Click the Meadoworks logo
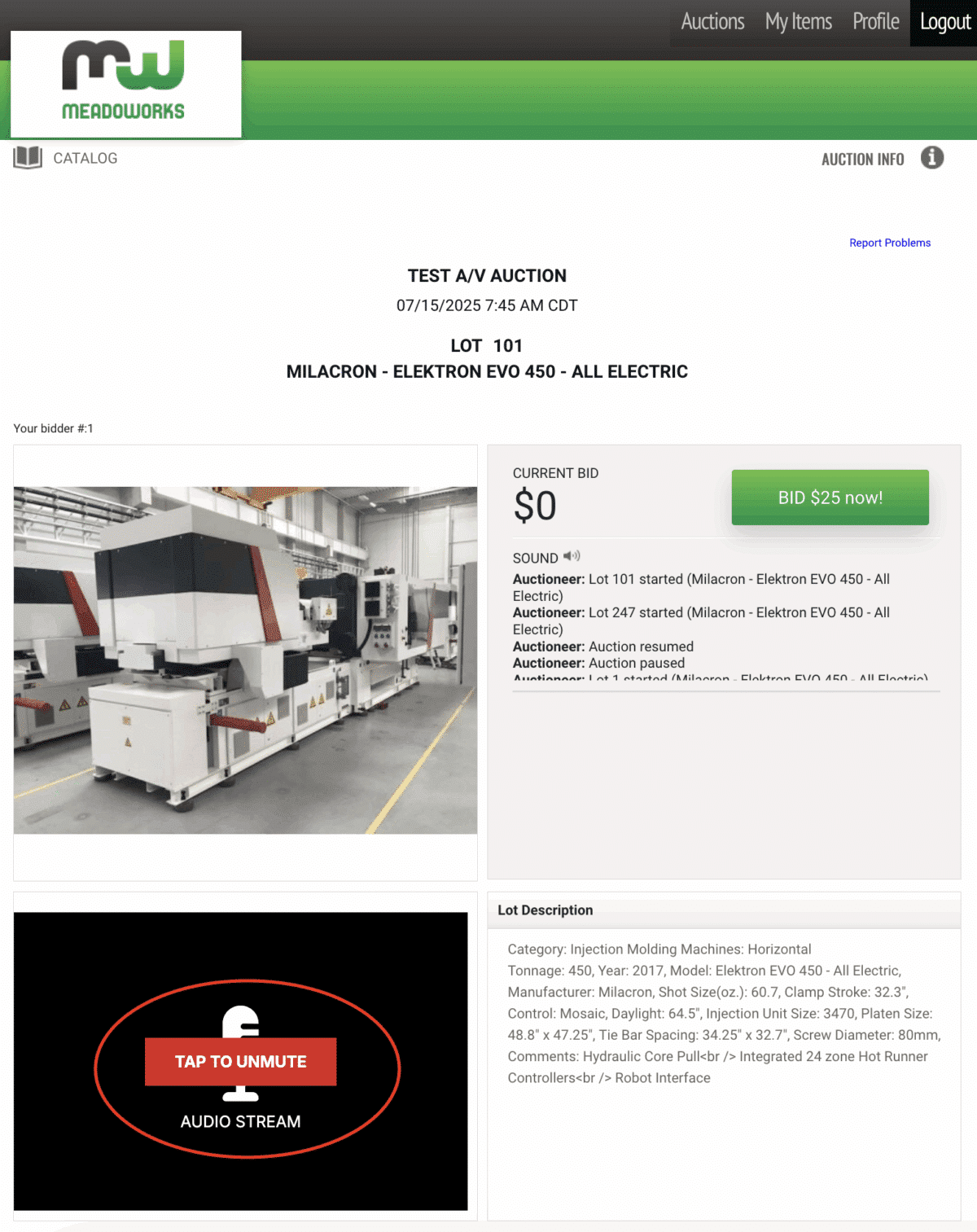Viewport: 977px width, 1232px height. click(x=125, y=84)
